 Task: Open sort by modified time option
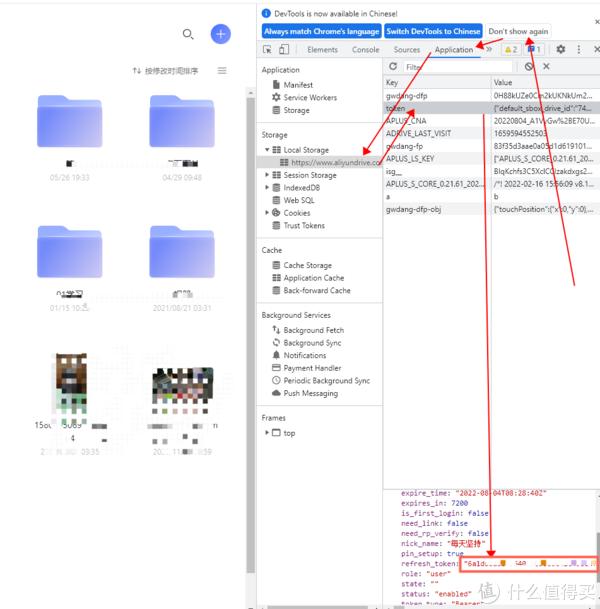tap(165, 71)
